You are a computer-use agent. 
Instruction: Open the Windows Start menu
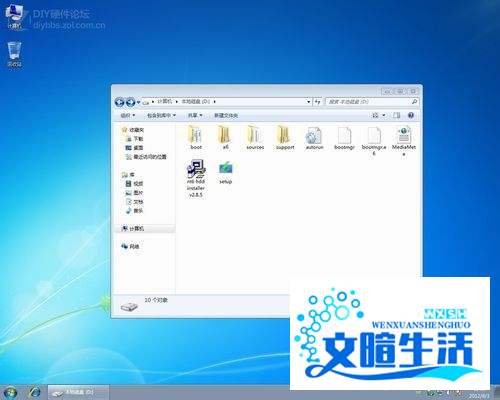tap(10, 393)
